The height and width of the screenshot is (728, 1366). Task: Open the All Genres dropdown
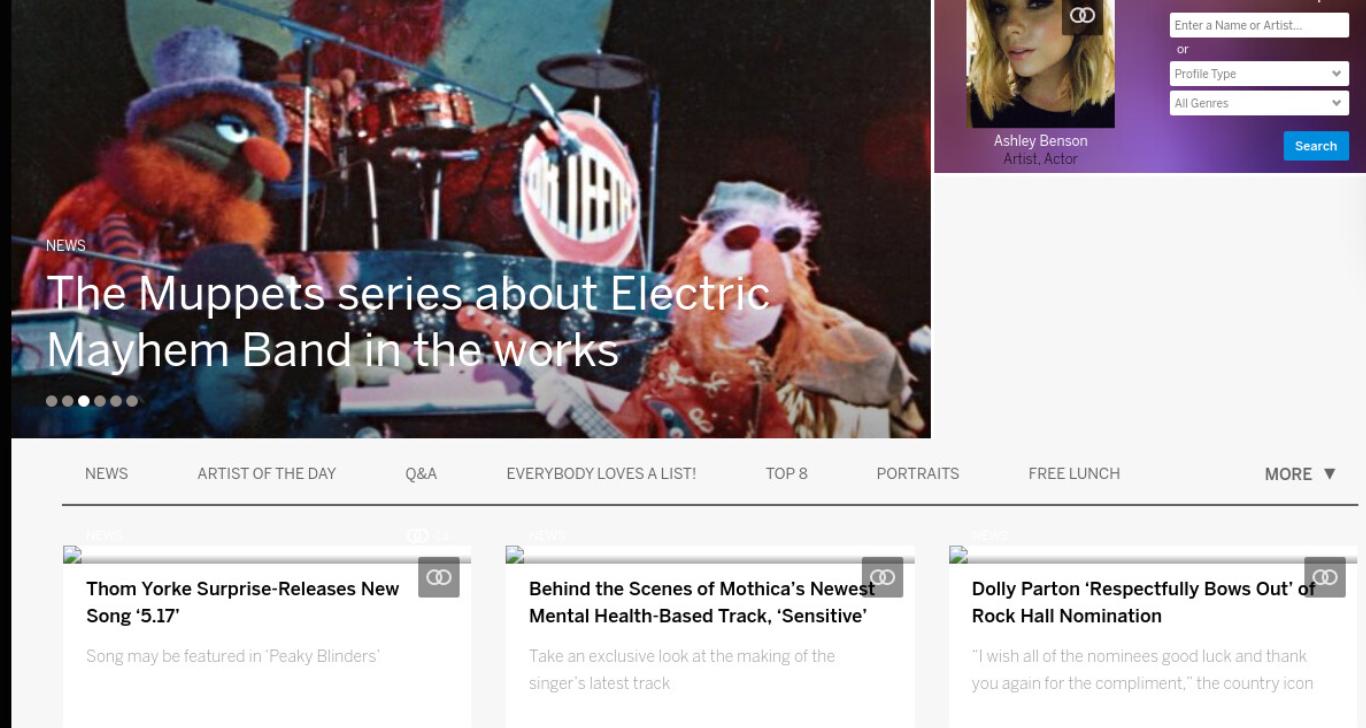click(x=1259, y=103)
